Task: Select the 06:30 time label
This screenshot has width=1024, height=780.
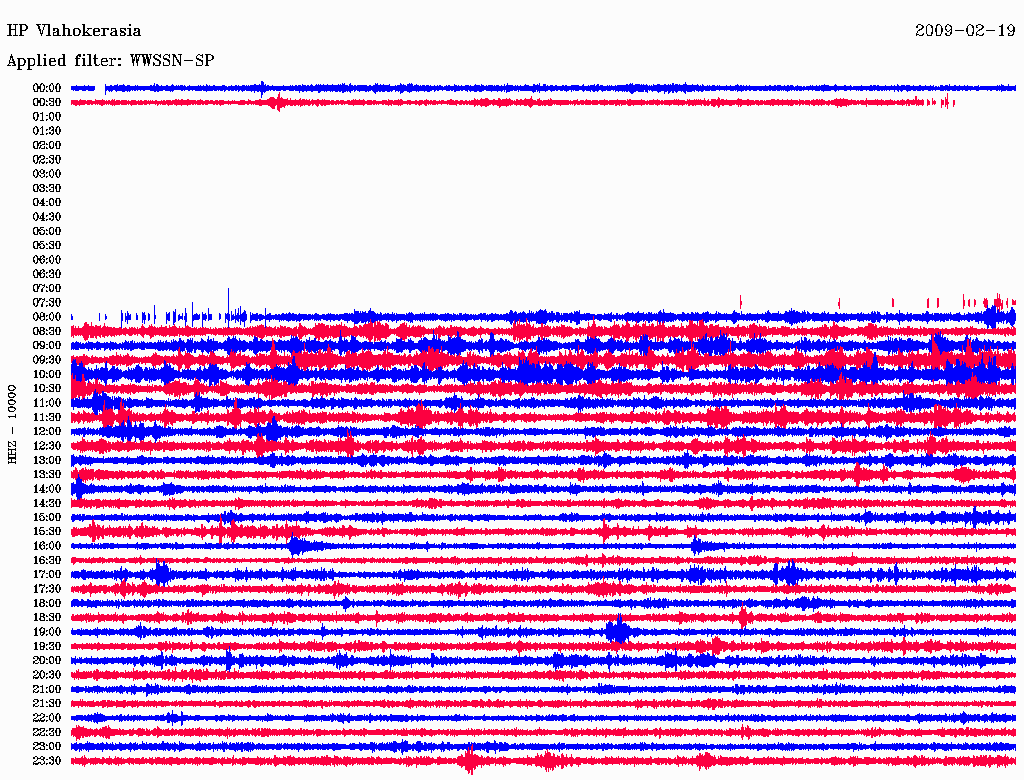Action: tap(46, 274)
